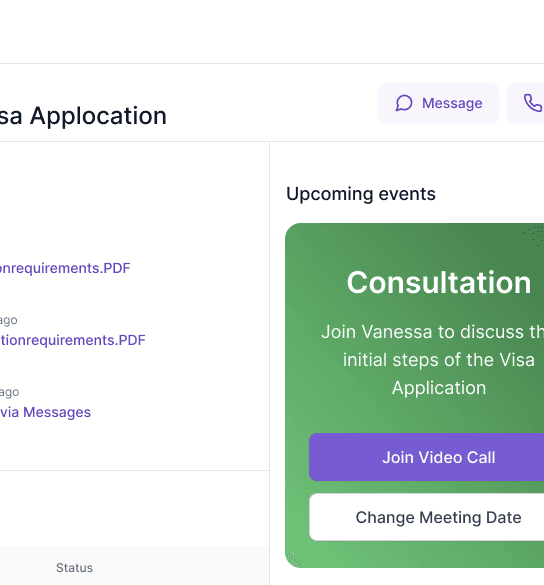
Task: Click the Message button
Action: point(438,103)
